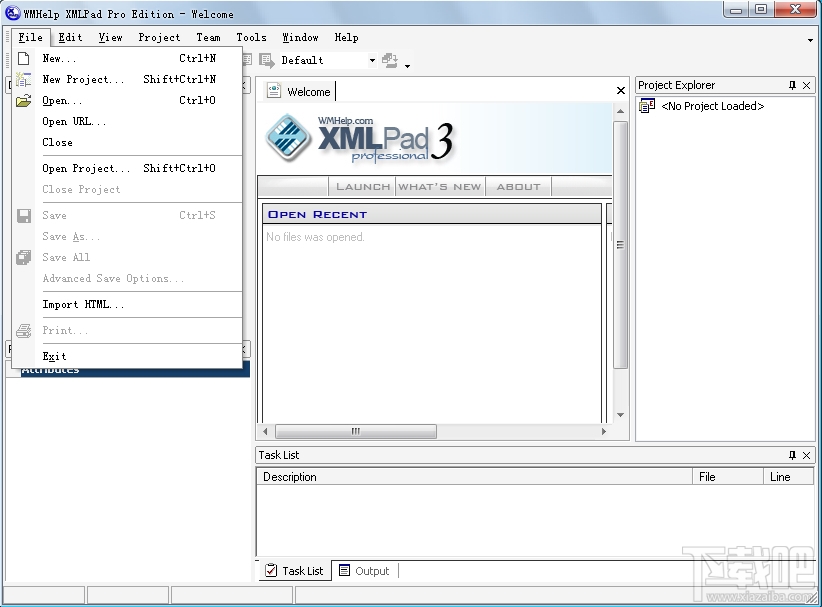The height and width of the screenshot is (607, 822).
Task: Expand the toolbar options arrow after layout icon
Action: (x=407, y=66)
